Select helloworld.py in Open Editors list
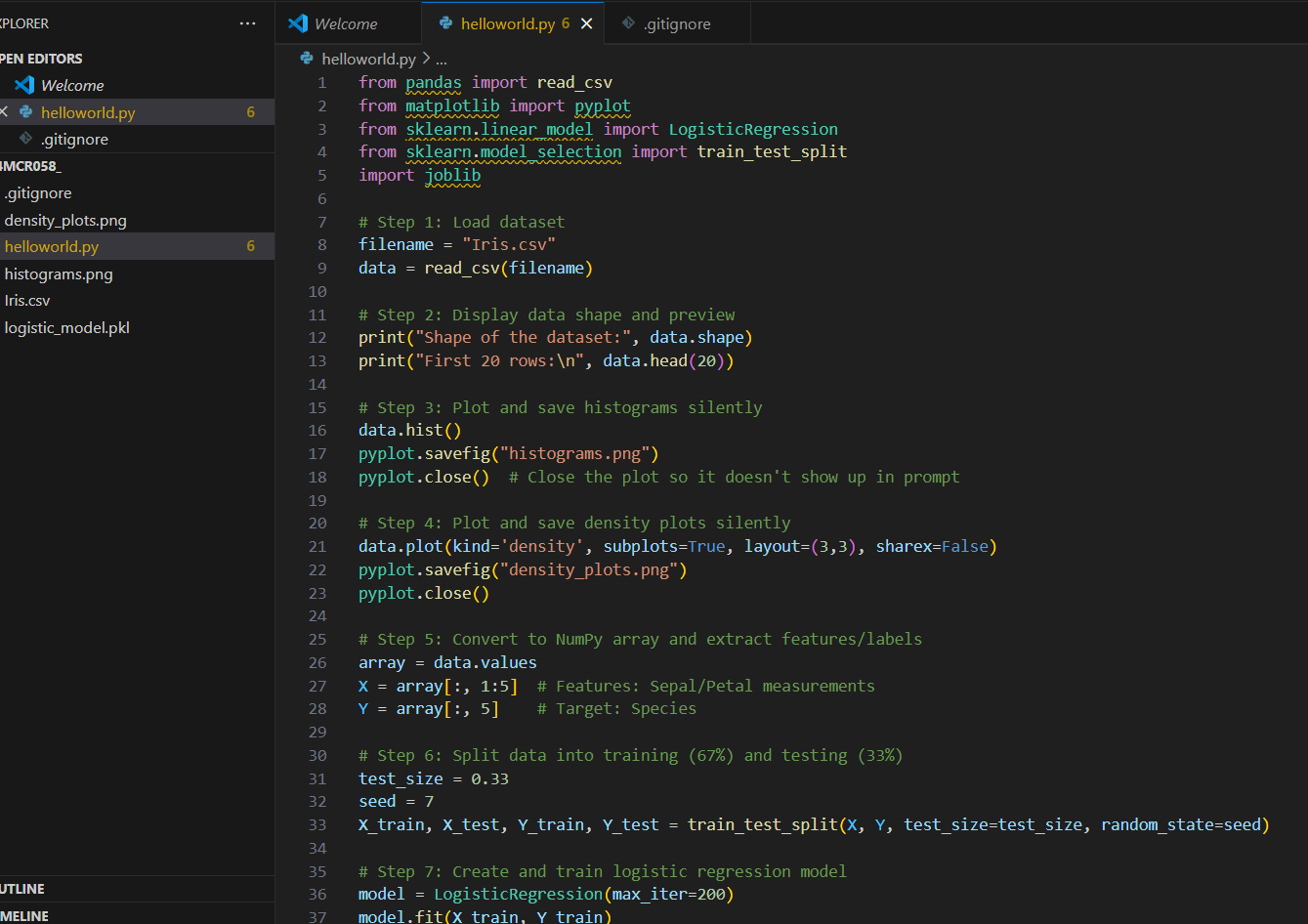Screen dimensions: 1308x924 [x=137, y=112]
